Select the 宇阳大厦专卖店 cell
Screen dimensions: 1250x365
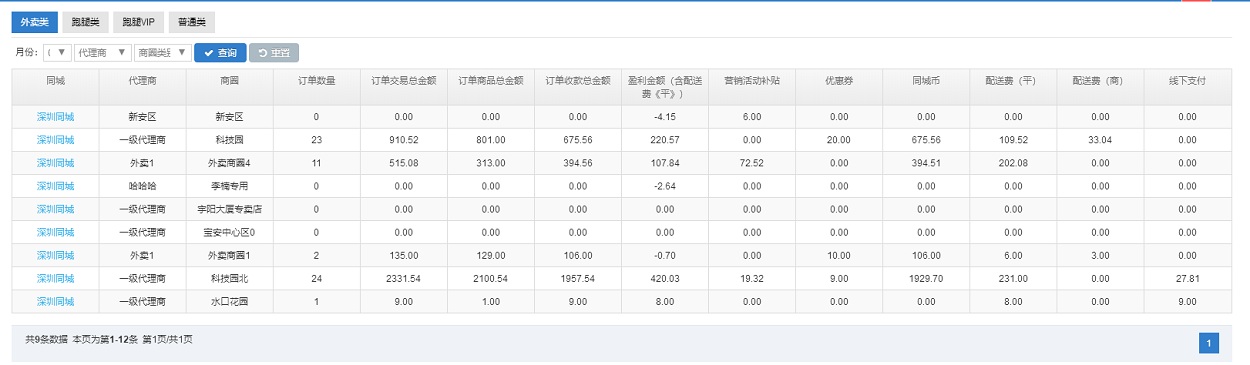click(x=229, y=209)
